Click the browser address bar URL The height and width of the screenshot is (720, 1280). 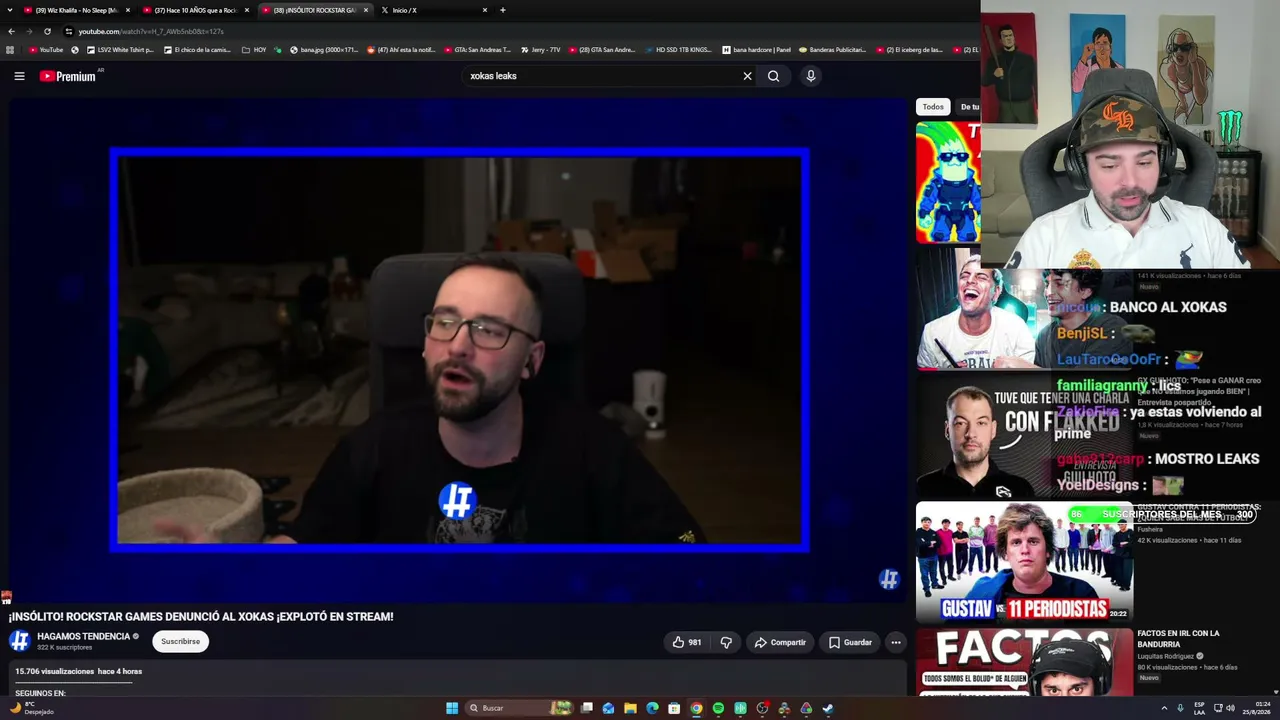tap(151, 31)
